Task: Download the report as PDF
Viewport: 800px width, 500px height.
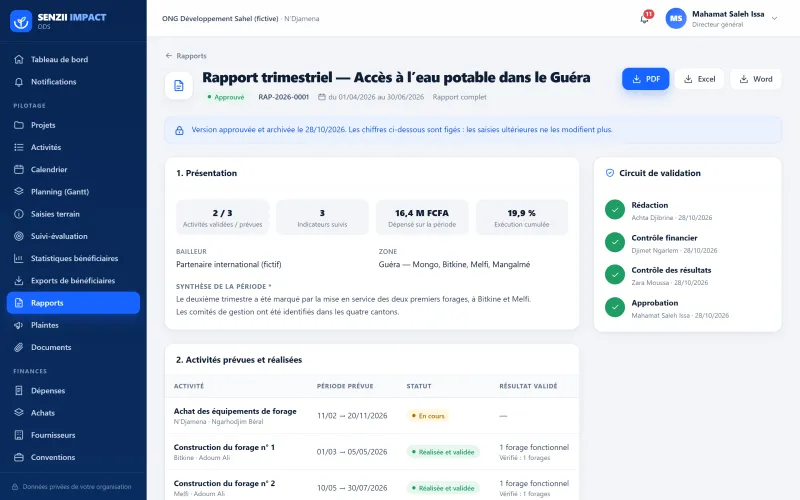Action: click(645, 79)
